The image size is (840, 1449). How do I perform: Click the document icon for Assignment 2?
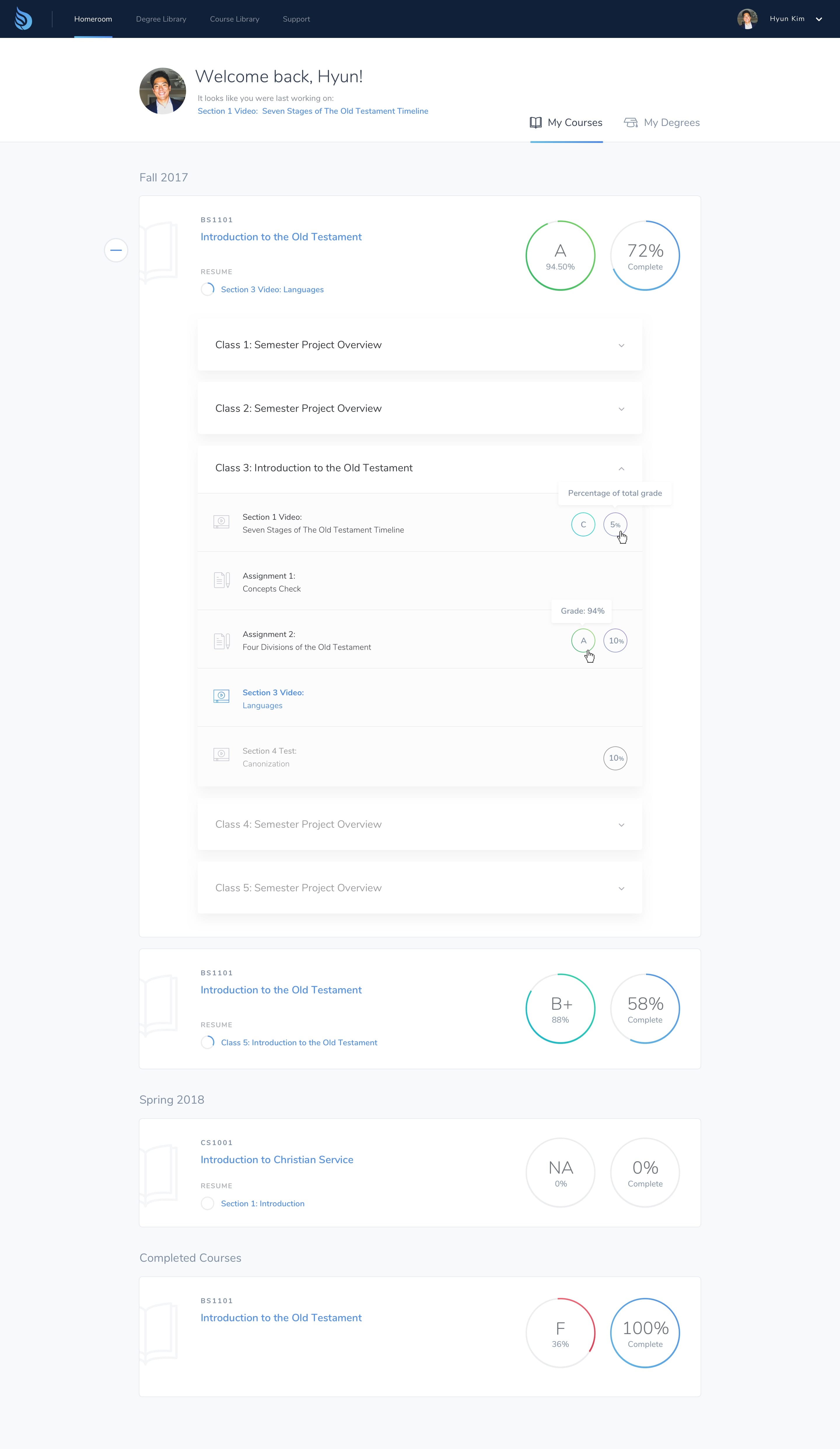(222, 641)
